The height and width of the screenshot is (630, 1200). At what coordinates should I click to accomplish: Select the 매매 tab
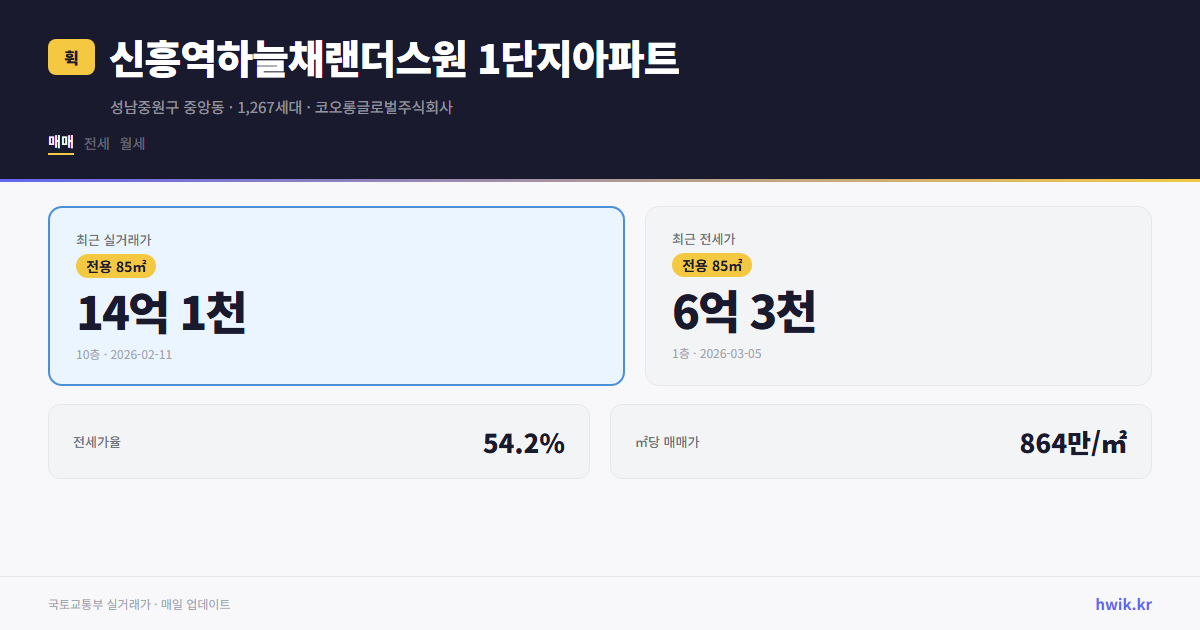click(x=60, y=144)
